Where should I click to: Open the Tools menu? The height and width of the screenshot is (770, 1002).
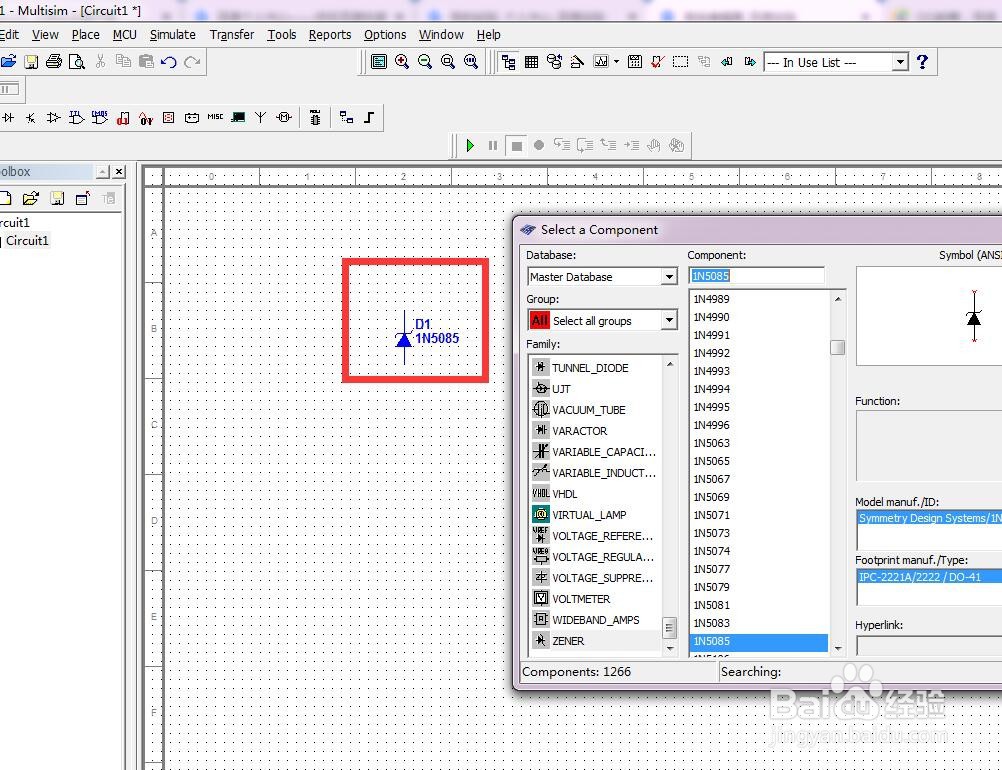(282, 35)
